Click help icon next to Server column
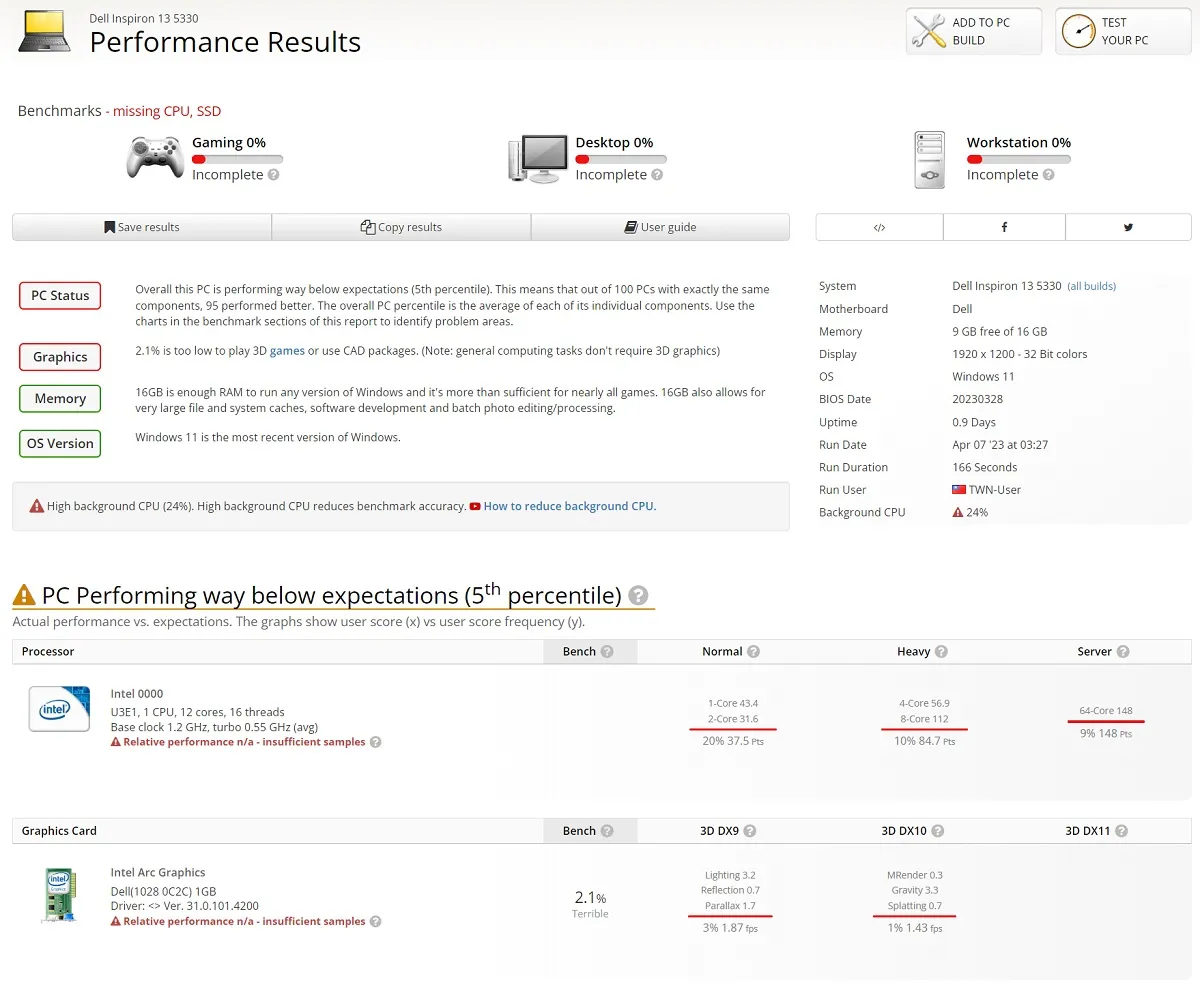The image size is (1200, 989). 1123,651
